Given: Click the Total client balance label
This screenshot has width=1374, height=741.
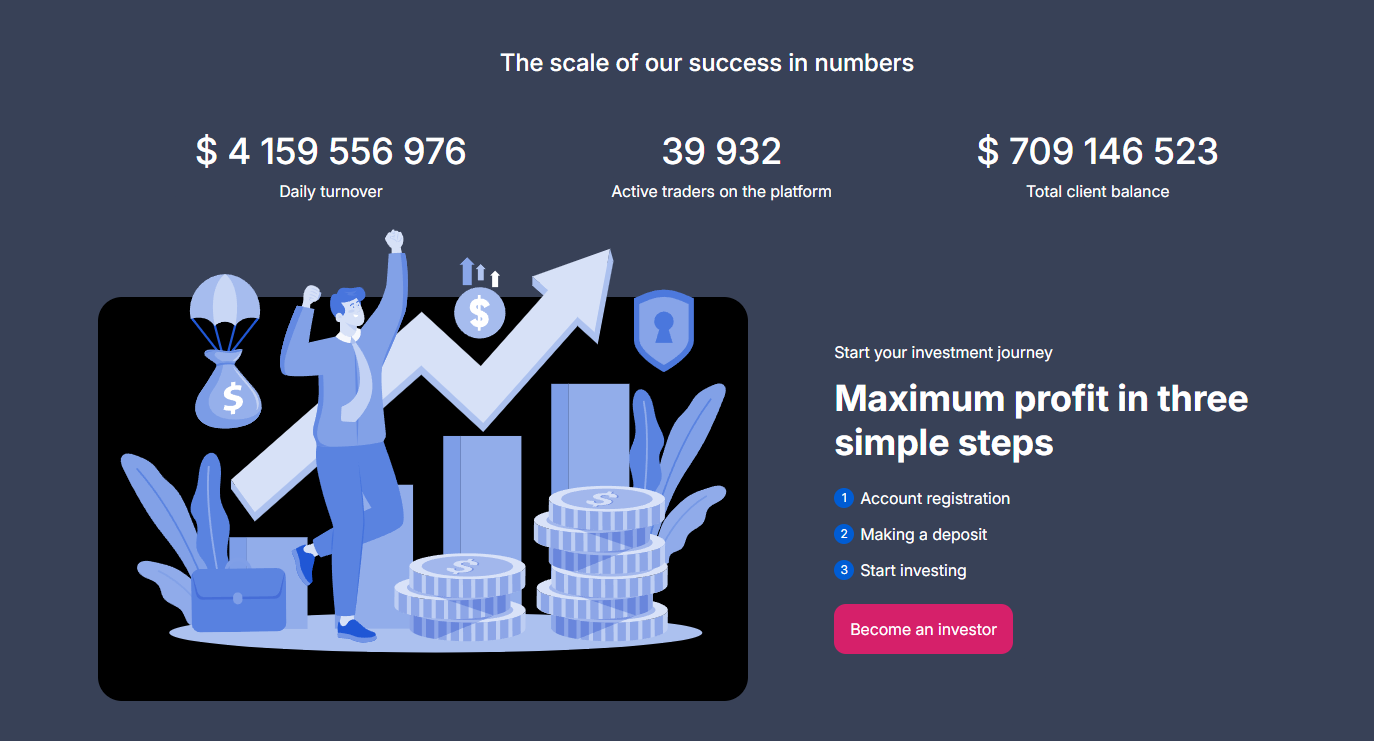Looking at the screenshot, I should (x=1097, y=191).
